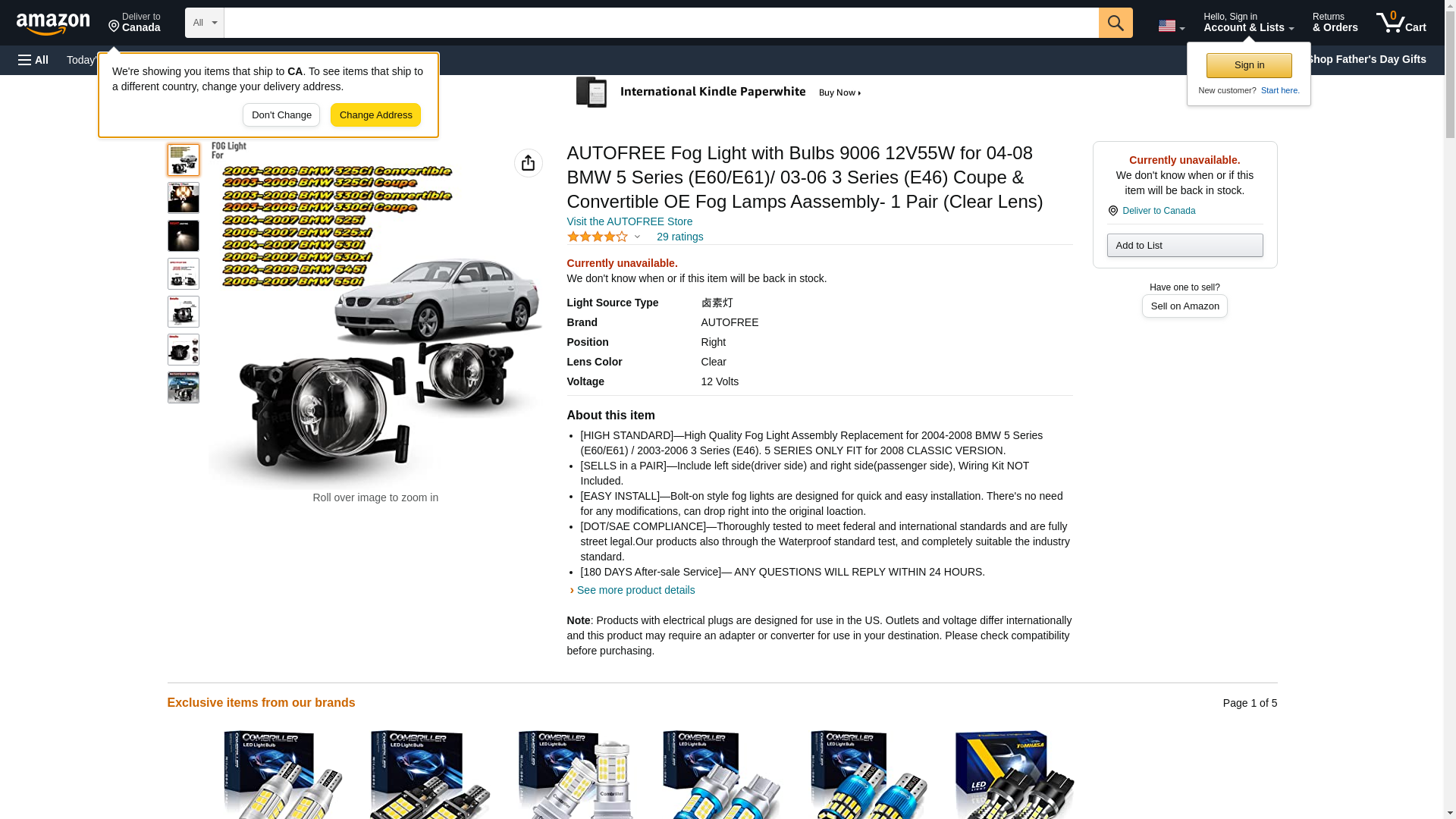Select the second product thumbnail

coord(183,198)
